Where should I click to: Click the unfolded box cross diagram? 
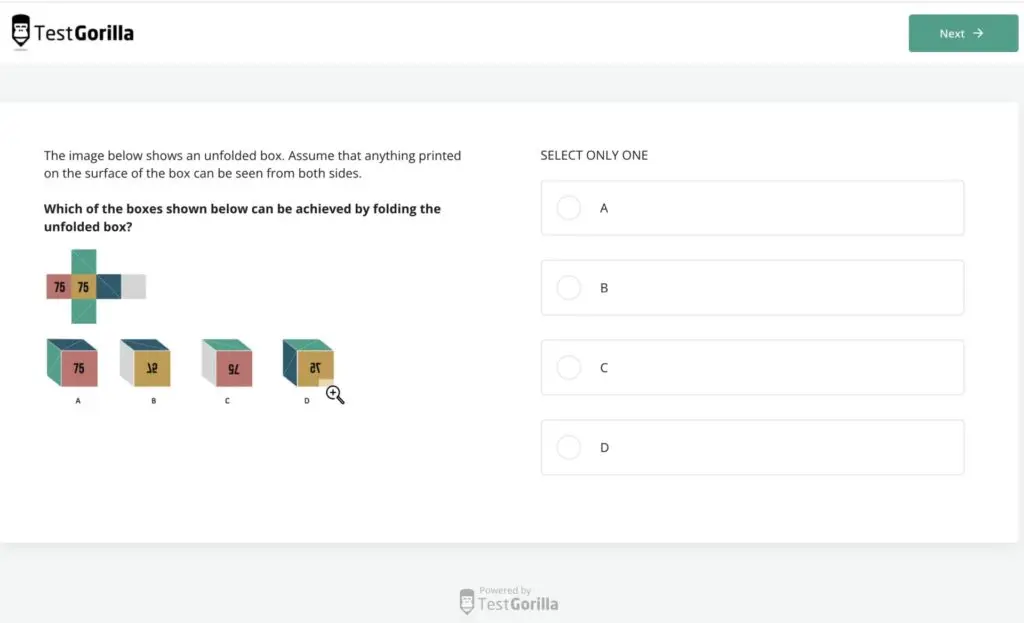tap(96, 286)
